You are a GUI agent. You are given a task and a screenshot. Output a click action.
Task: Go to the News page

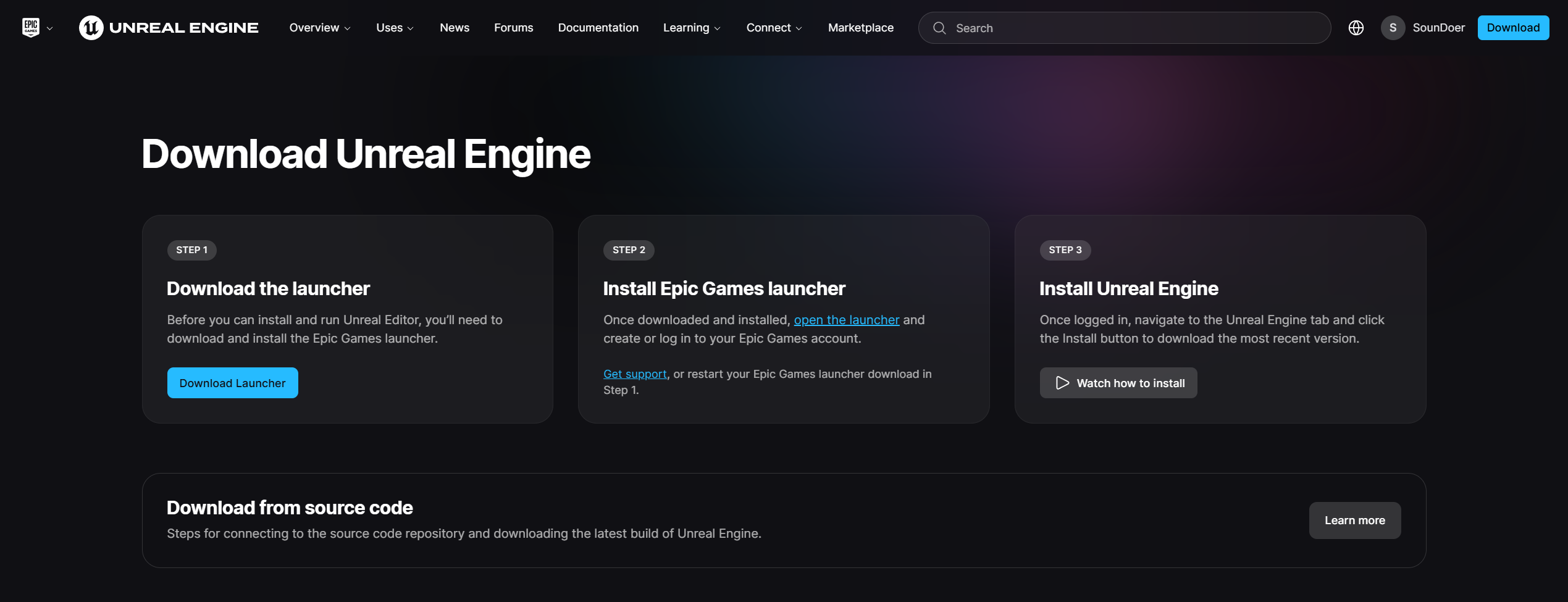coord(454,28)
